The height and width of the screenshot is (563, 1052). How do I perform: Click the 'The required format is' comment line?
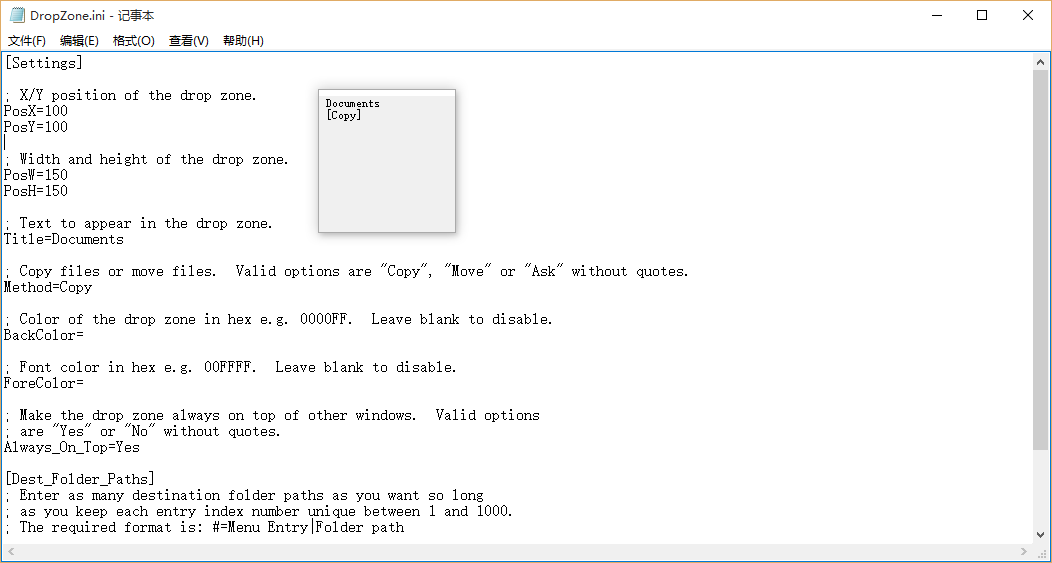point(204,527)
